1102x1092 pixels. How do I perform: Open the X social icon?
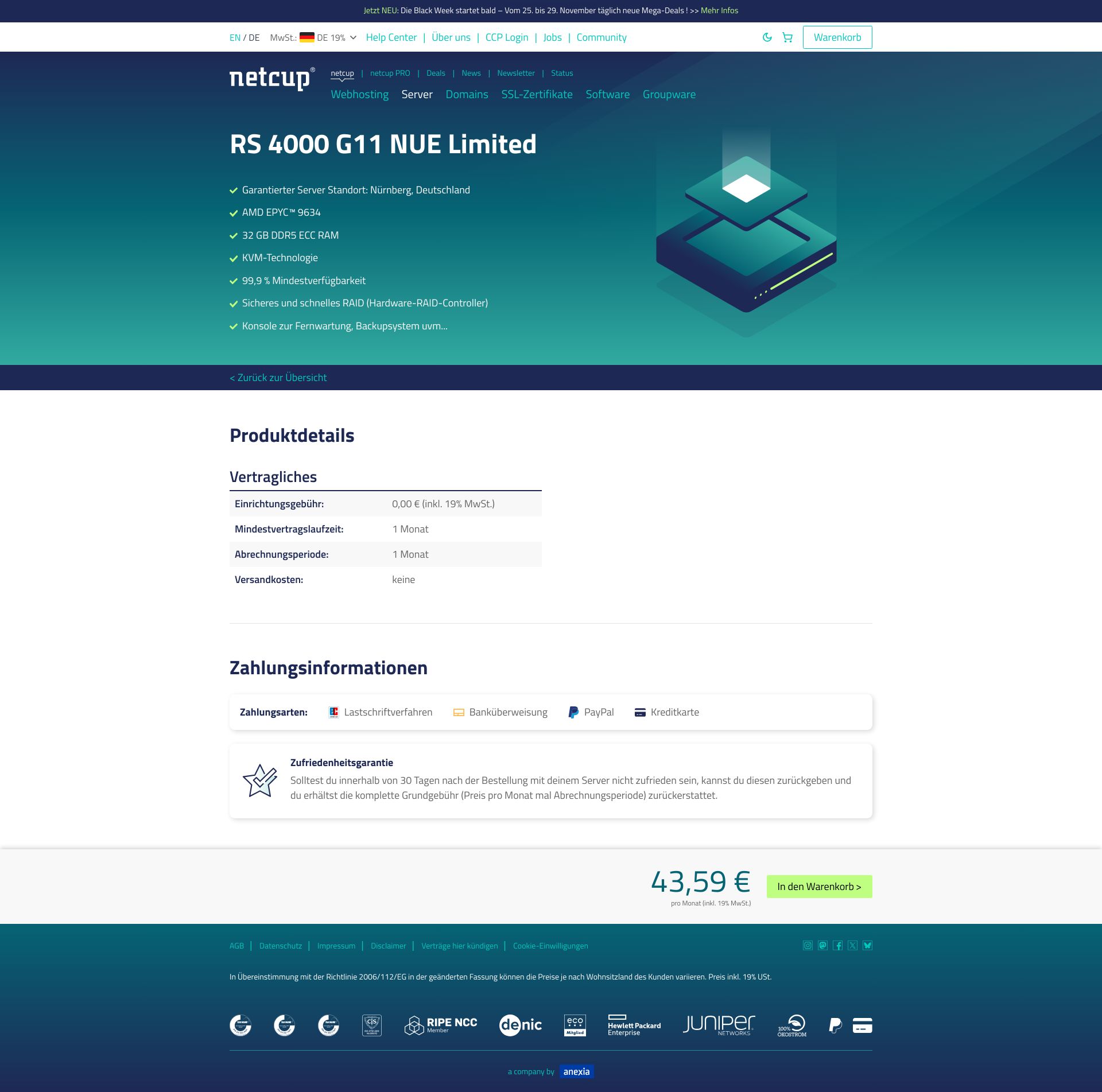(x=853, y=945)
